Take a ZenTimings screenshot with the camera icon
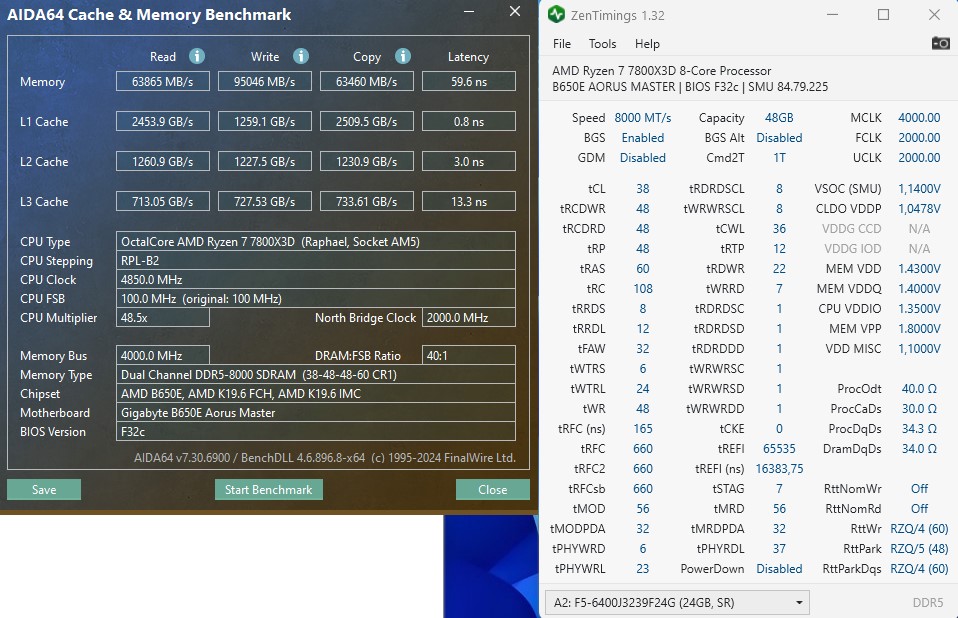Viewport: 958px width, 618px height. tap(940, 43)
